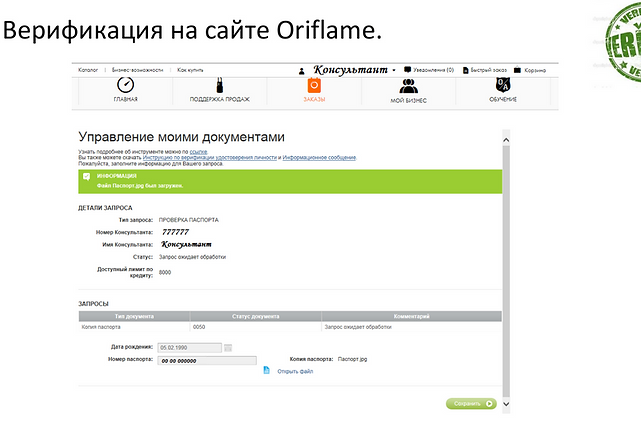The height and width of the screenshot is (425, 641).
Task: Open Бизнес-возможности menu item
Action: (x=137, y=70)
